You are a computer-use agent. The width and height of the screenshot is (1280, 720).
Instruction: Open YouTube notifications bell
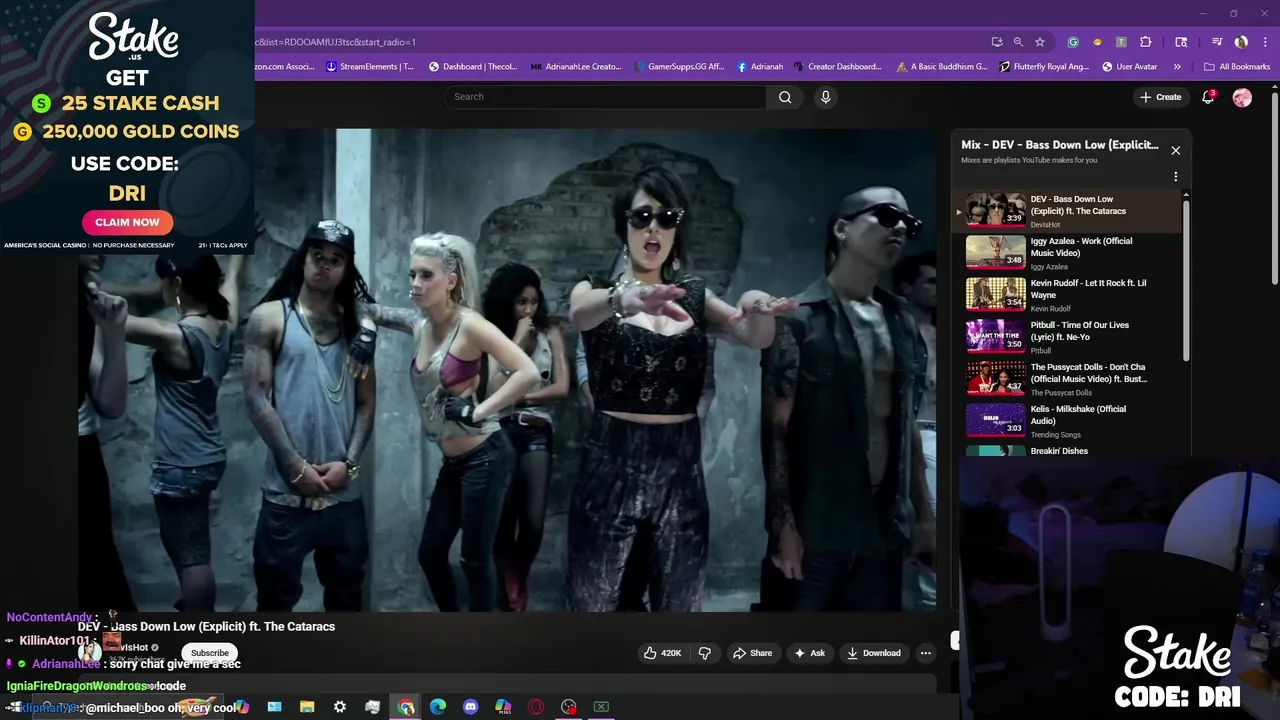tap(1208, 97)
